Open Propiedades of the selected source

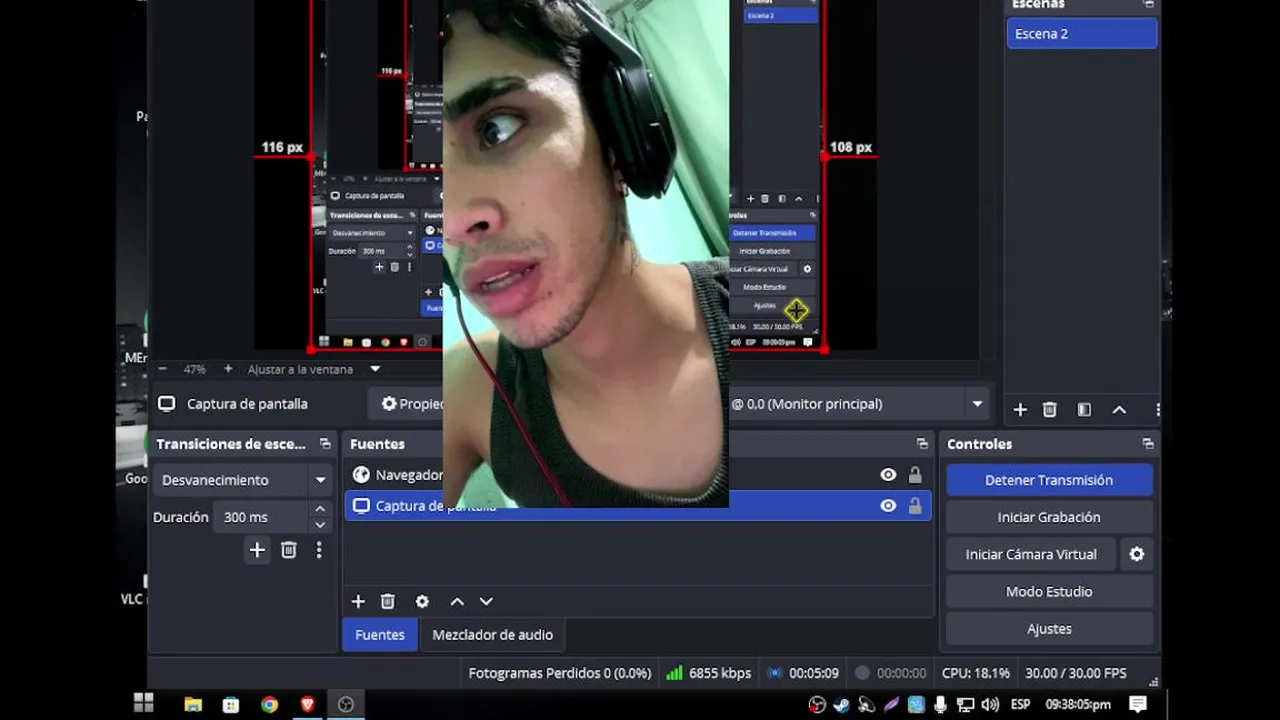[x=412, y=404]
